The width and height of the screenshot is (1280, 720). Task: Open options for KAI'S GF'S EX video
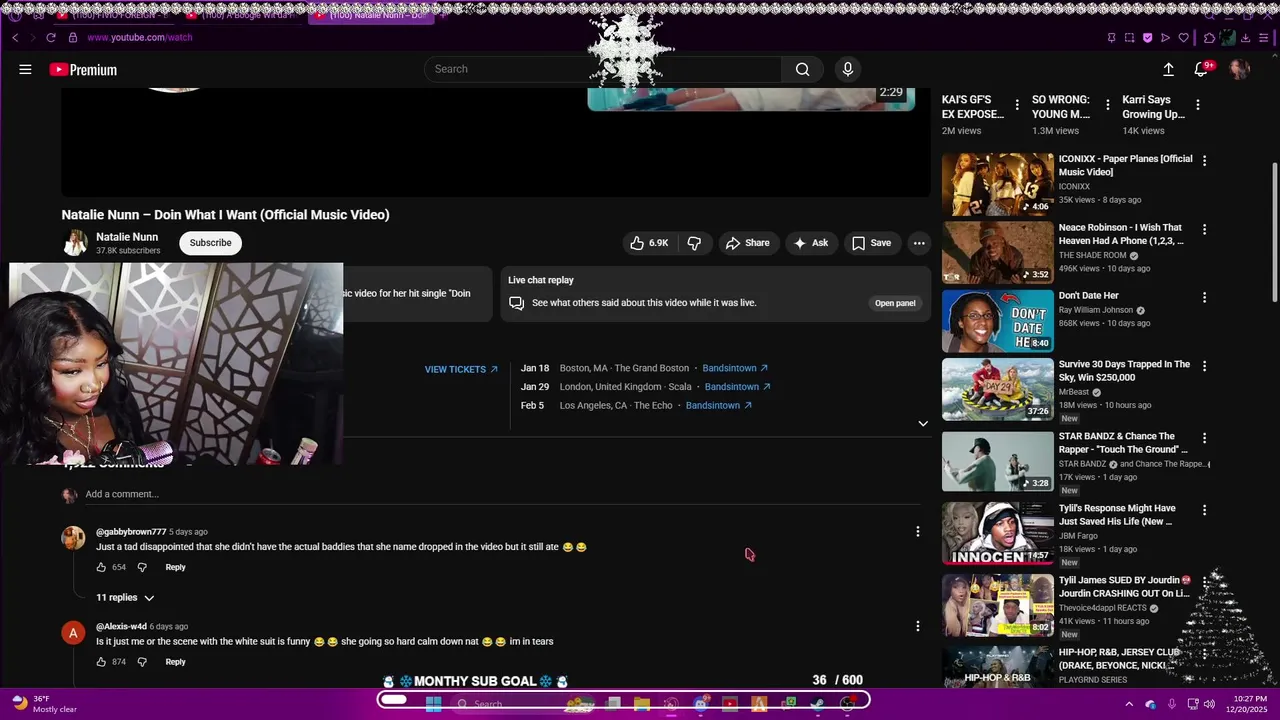1017,105
